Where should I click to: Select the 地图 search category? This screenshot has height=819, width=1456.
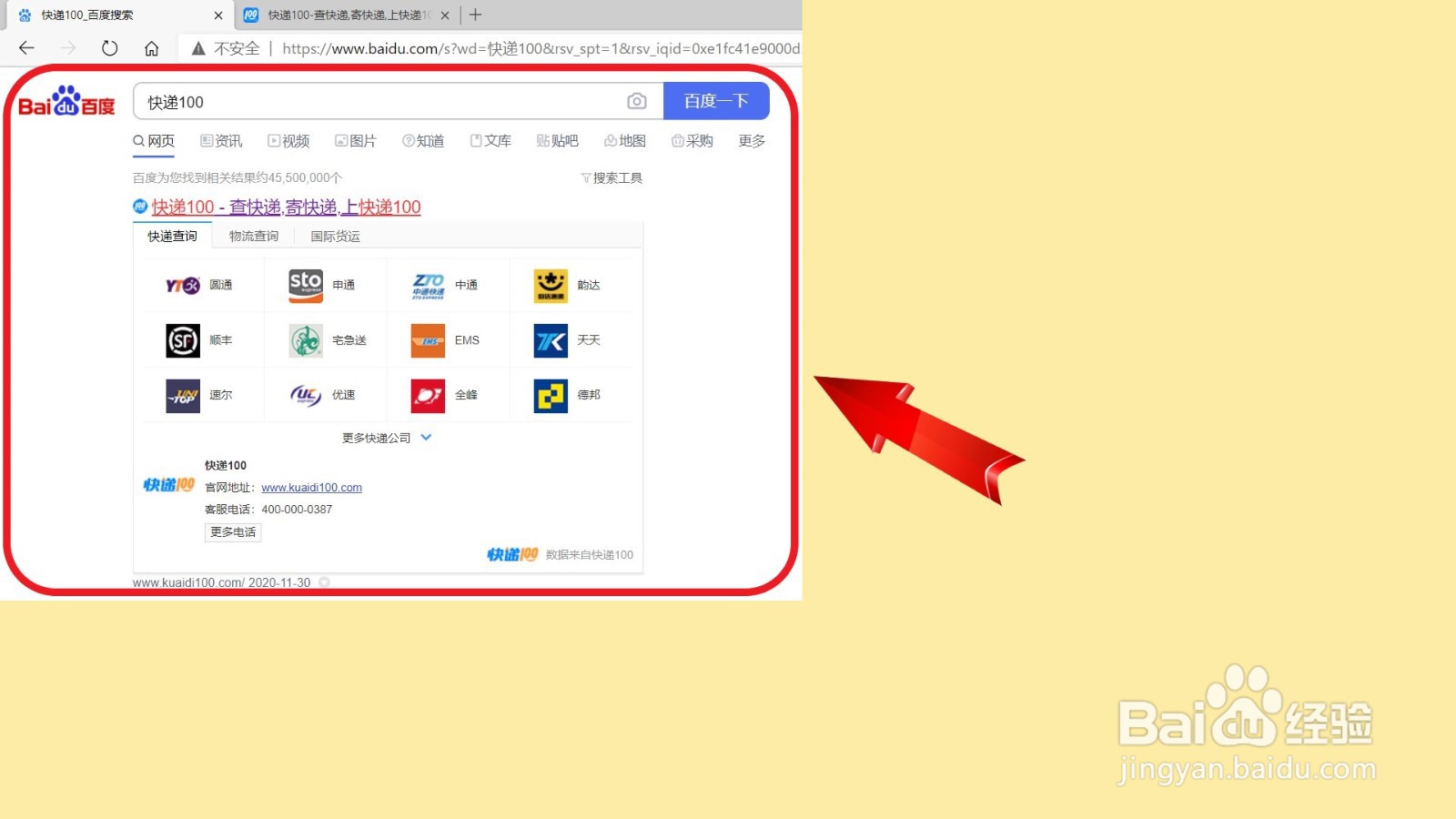pyautogui.click(x=625, y=141)
